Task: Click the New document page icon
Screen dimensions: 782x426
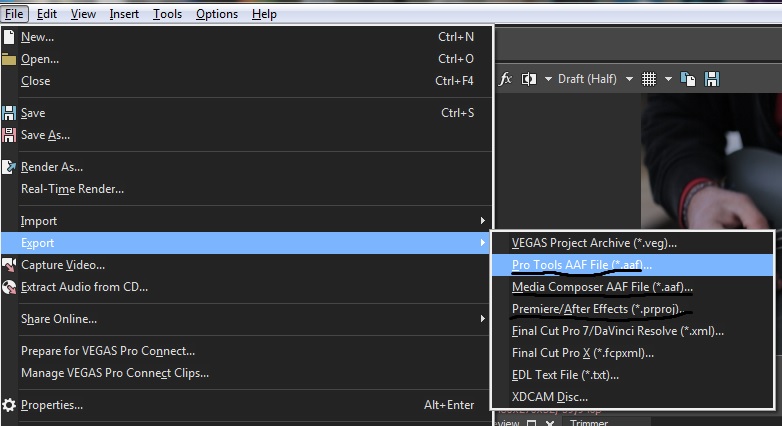Action: click(9, 37)
